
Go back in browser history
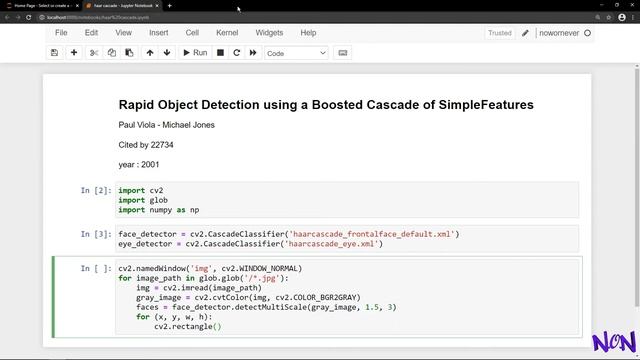[7, 18]
